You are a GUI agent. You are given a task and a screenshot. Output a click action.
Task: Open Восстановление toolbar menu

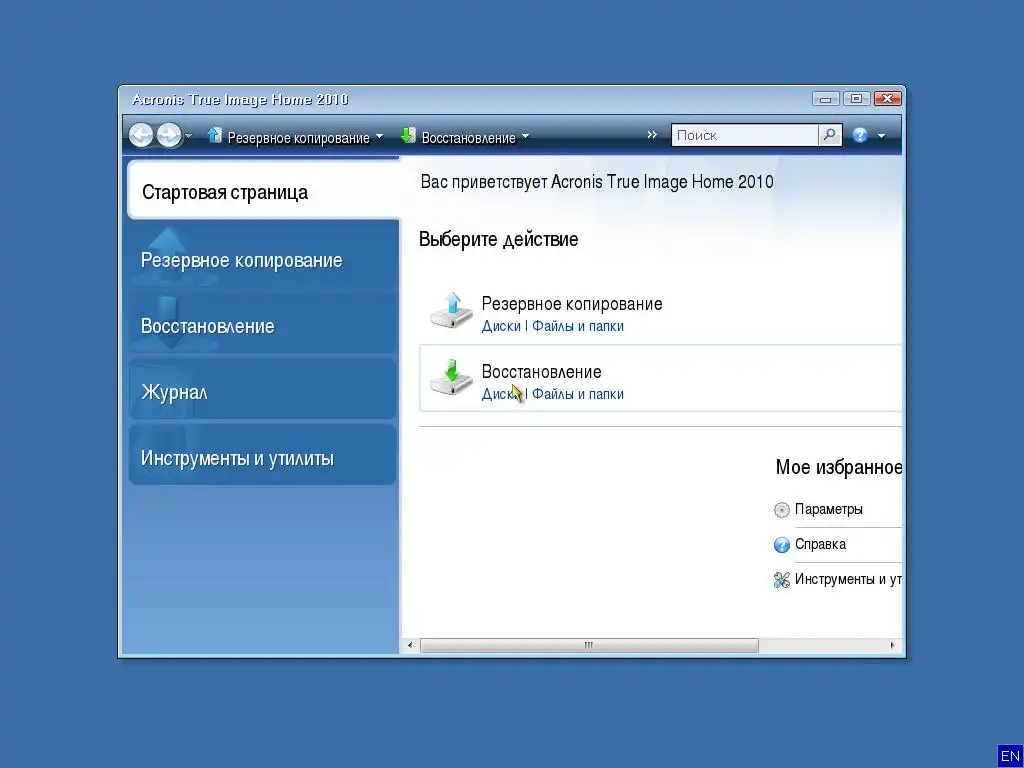(x=468, y=138)
